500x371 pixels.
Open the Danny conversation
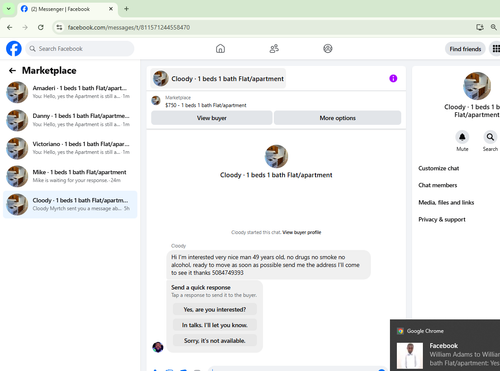[x=70, y=120]
